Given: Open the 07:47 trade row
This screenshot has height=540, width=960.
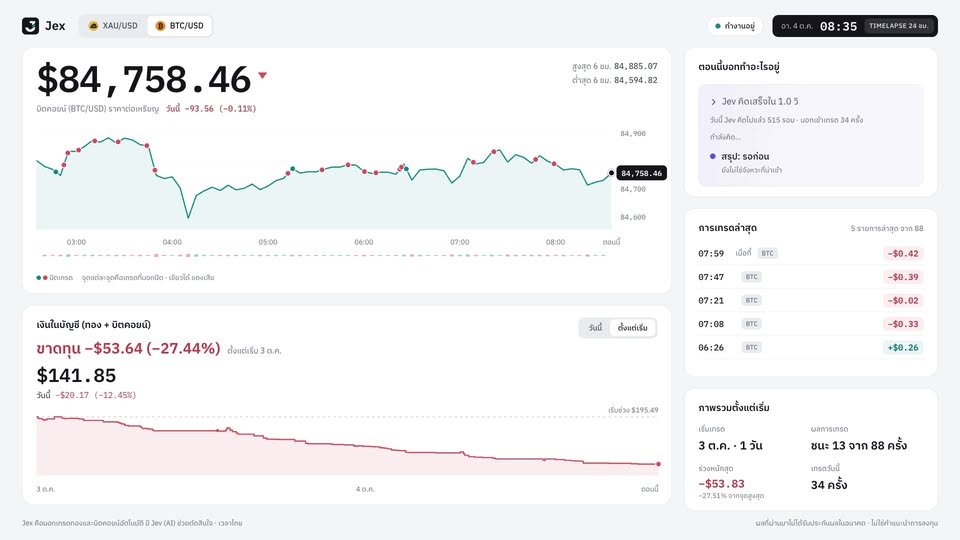Looking at the screenshot, I should pyautogui.click(x=811, y=277).
